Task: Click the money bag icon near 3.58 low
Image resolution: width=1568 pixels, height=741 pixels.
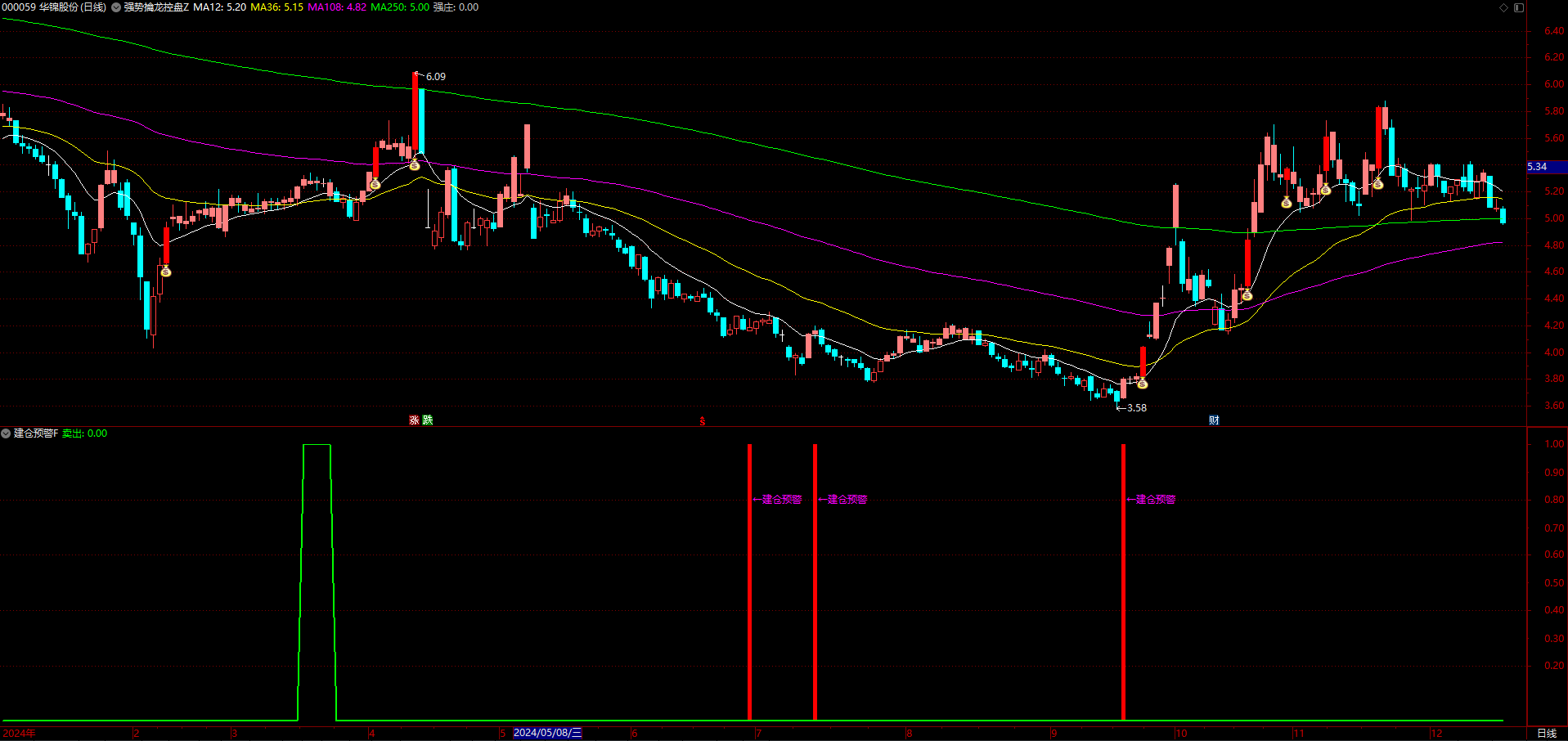Action: (1143, 383)
